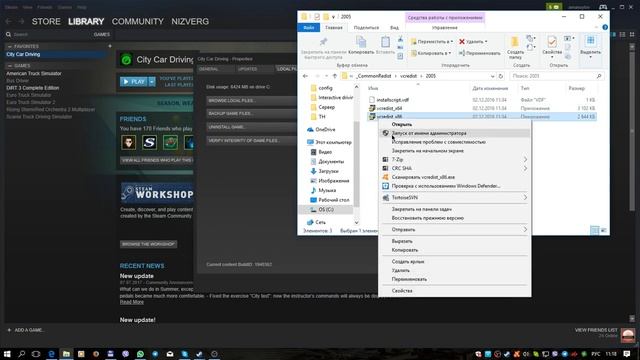This screenshot has width=640, height=360.
Task: Collapse the FAVORITES category in Steam
Action: [x=10, y=47]
